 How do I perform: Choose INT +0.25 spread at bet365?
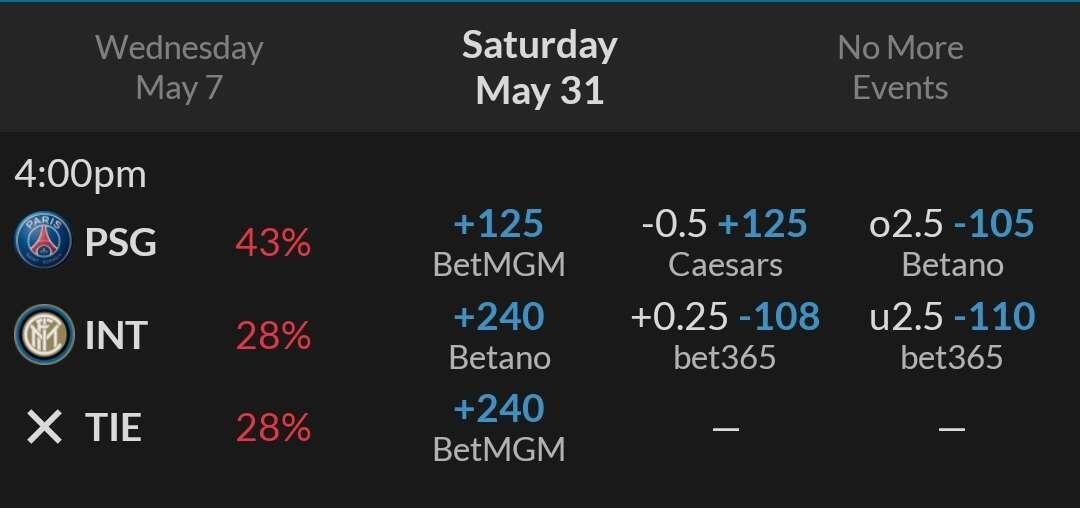(x=725, y=336)
